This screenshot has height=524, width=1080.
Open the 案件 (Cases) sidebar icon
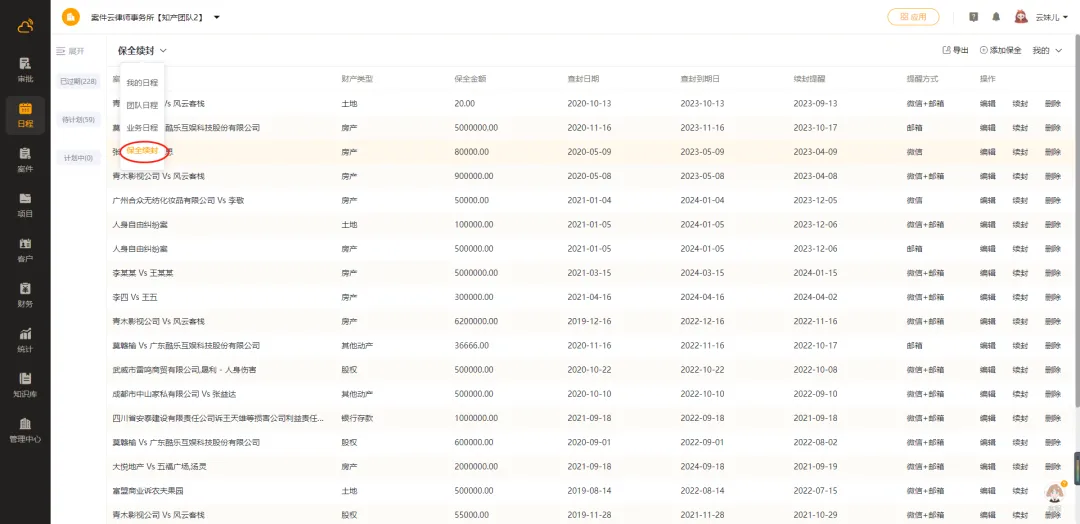[x=25, y=159]
